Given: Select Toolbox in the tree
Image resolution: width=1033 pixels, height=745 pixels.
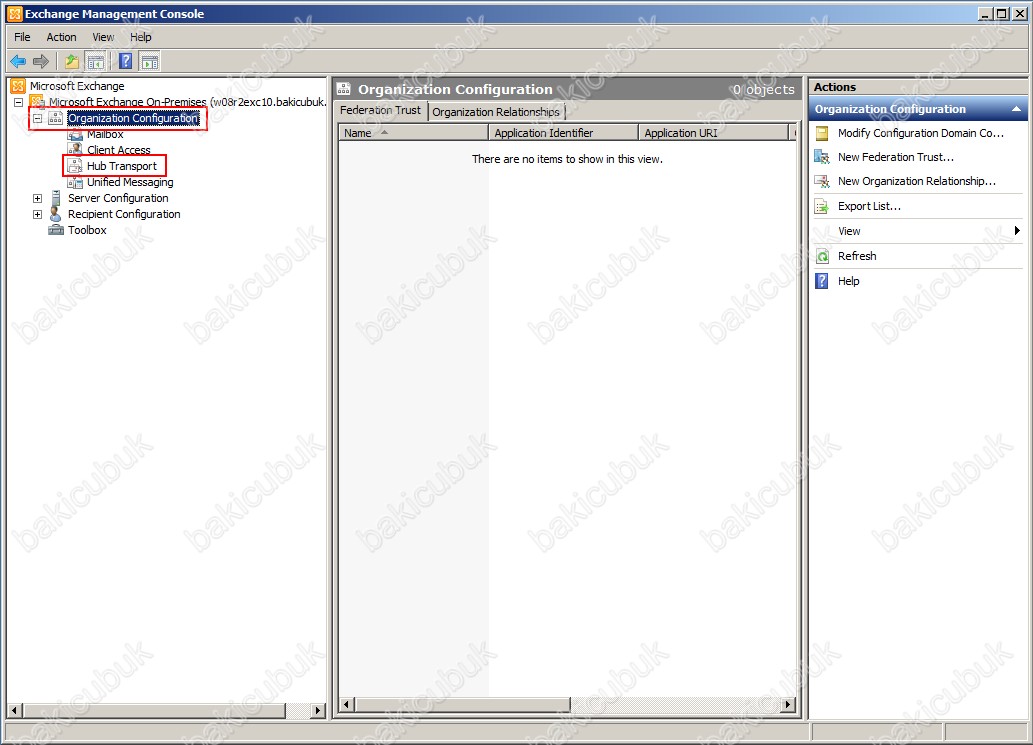Looking at the screenshot, I should 87,230.
